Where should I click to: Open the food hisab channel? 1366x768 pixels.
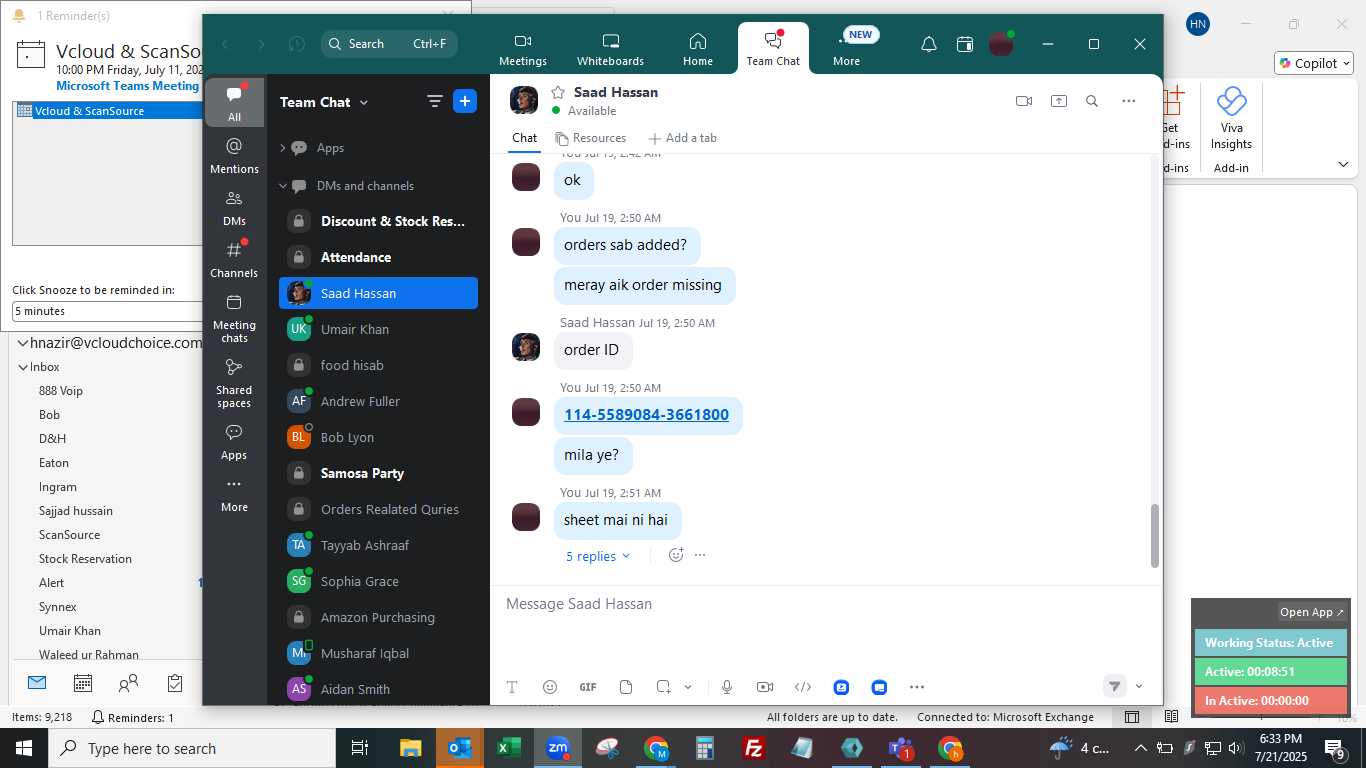click(378, 365)
